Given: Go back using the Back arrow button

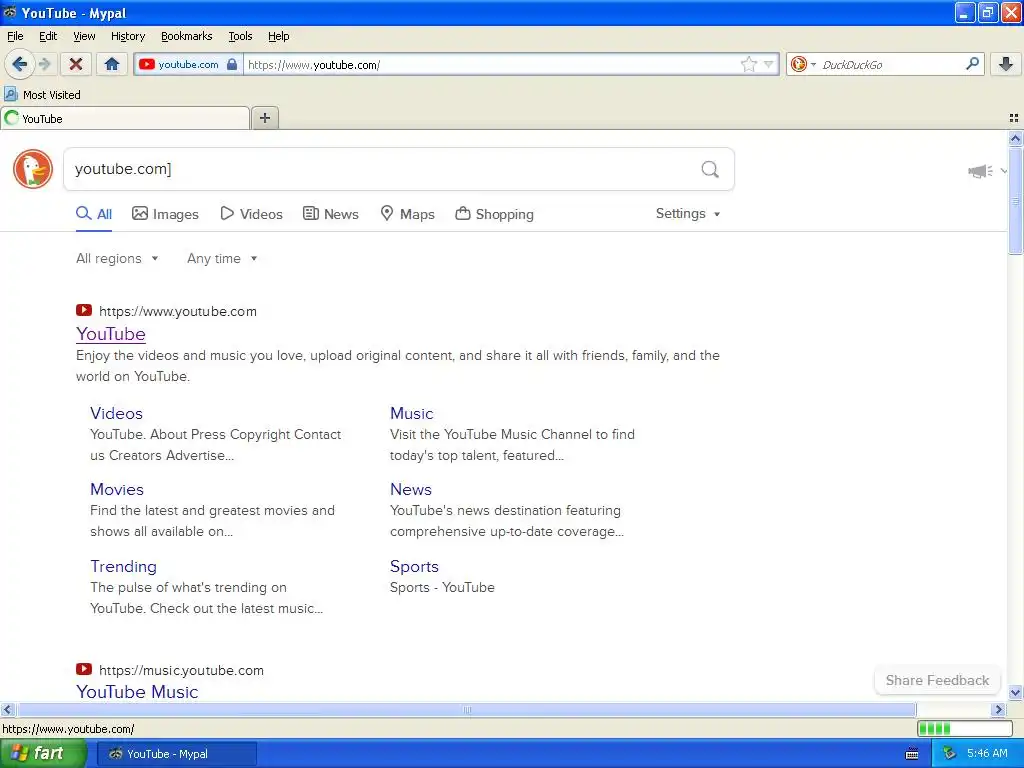Looking at the screenshot, I should [x=19, y=64].
